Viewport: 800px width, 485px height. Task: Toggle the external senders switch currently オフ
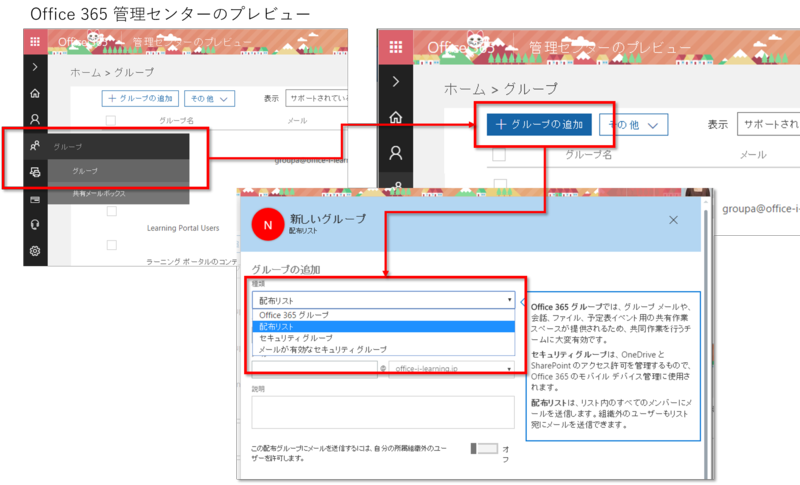pos(484,448)
